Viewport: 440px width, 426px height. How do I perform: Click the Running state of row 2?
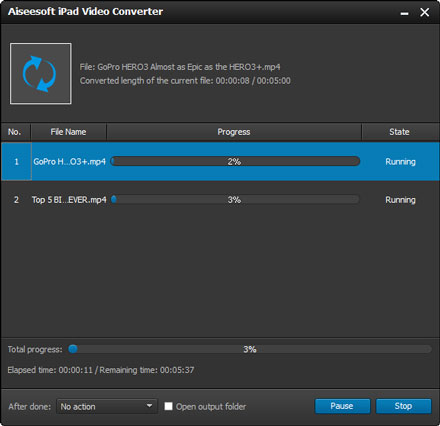coord(400,200)
